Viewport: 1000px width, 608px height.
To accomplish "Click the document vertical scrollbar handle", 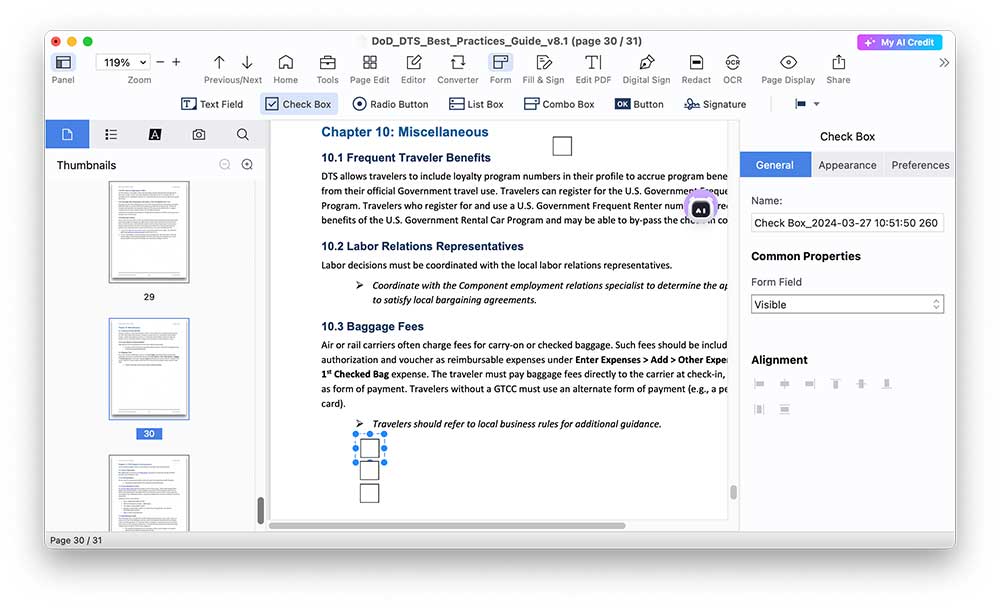I will coord(733,492).
